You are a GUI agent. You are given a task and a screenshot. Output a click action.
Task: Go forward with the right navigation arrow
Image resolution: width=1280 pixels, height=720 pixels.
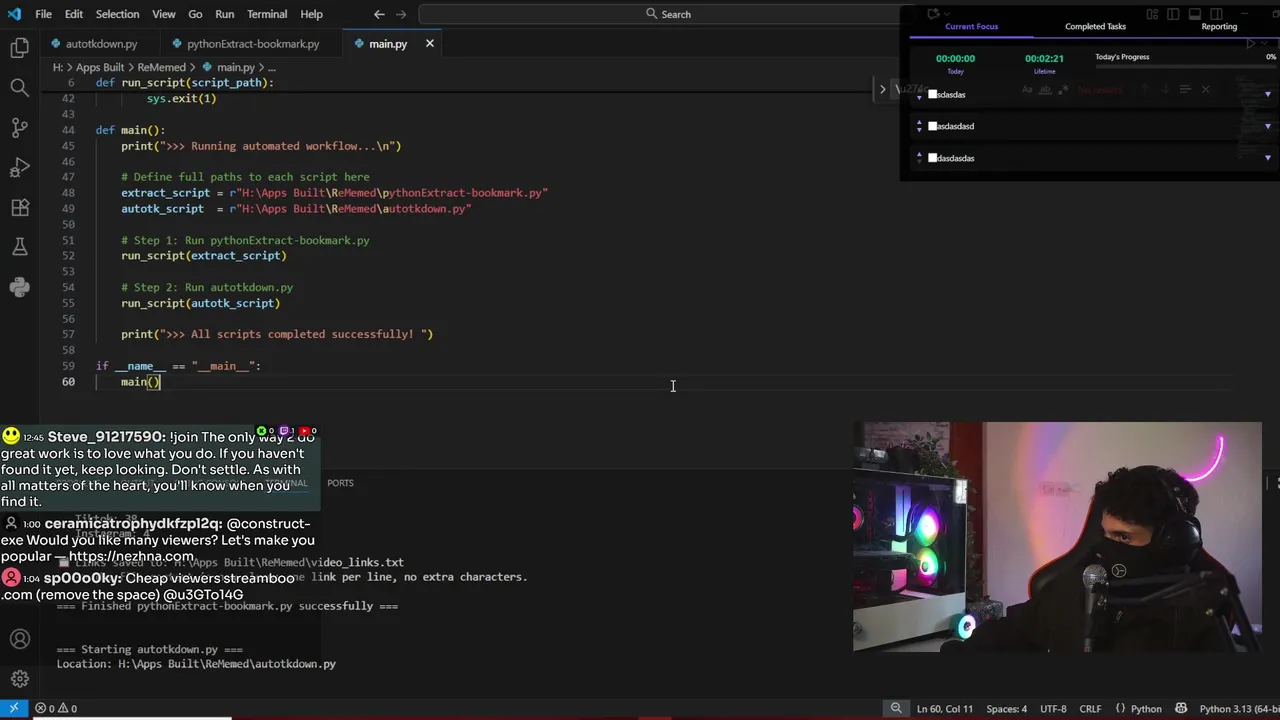pos(403,14)
